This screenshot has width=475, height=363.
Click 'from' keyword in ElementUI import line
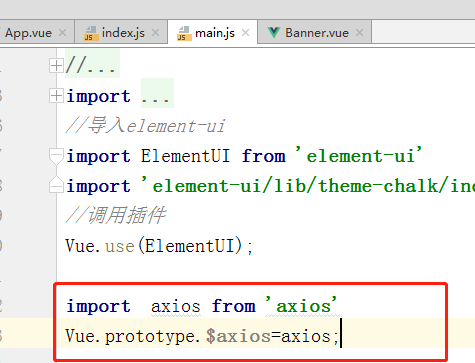pos(264,156)
